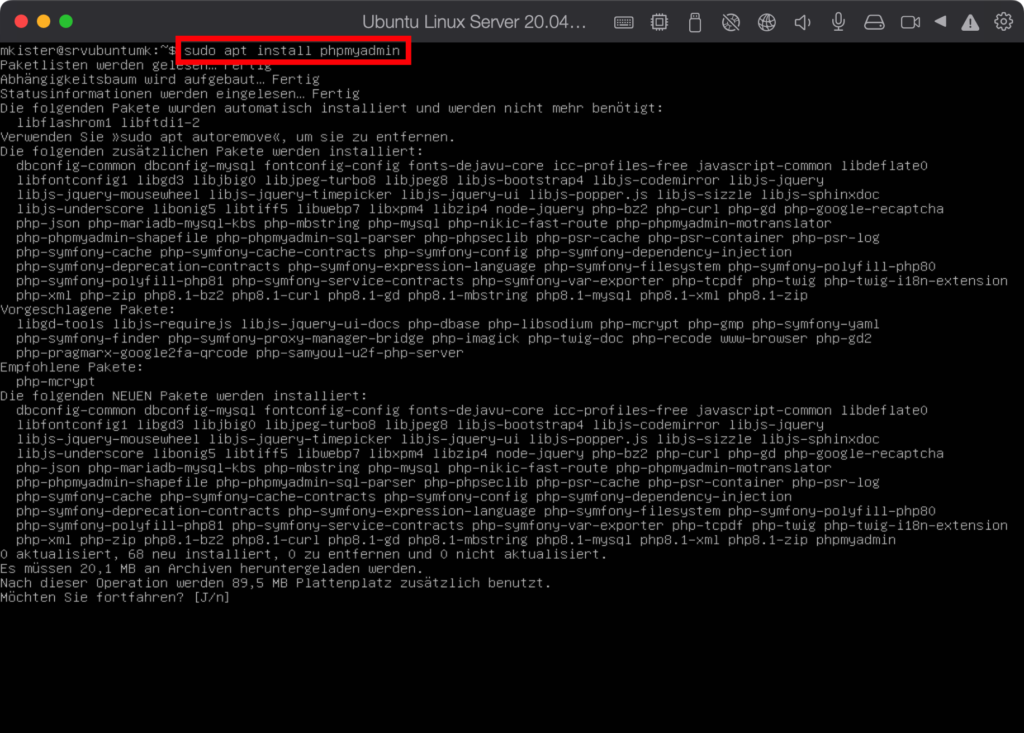The image size is (1024, 733).
Task: Click the warning triangle alert icon
Action: tap(970, 22)
